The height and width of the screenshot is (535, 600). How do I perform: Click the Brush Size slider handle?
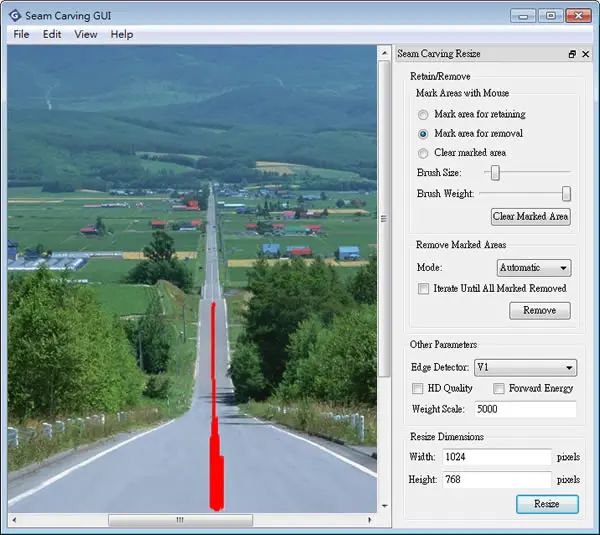click(x=495, y=173)
